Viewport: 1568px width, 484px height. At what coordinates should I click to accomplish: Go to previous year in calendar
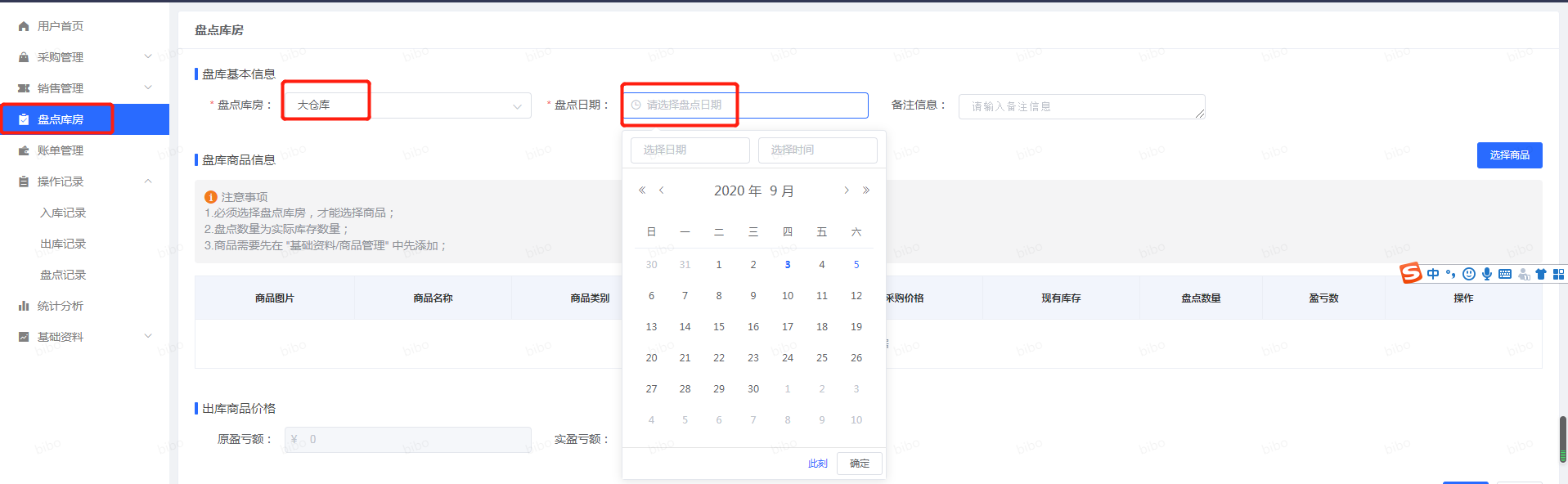tap(642, 190)
